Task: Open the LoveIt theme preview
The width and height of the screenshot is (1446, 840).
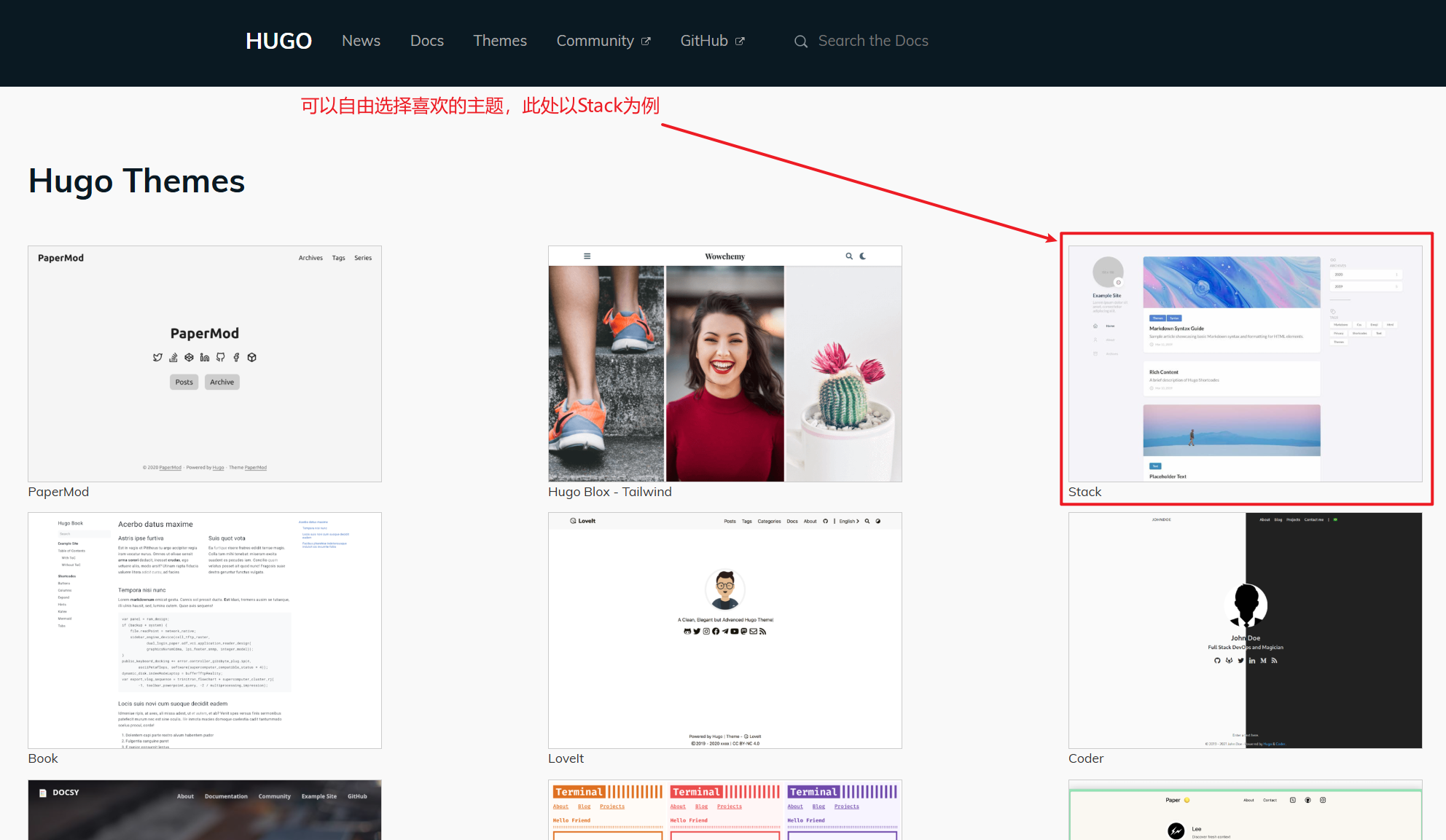Action: pos(724,630)
